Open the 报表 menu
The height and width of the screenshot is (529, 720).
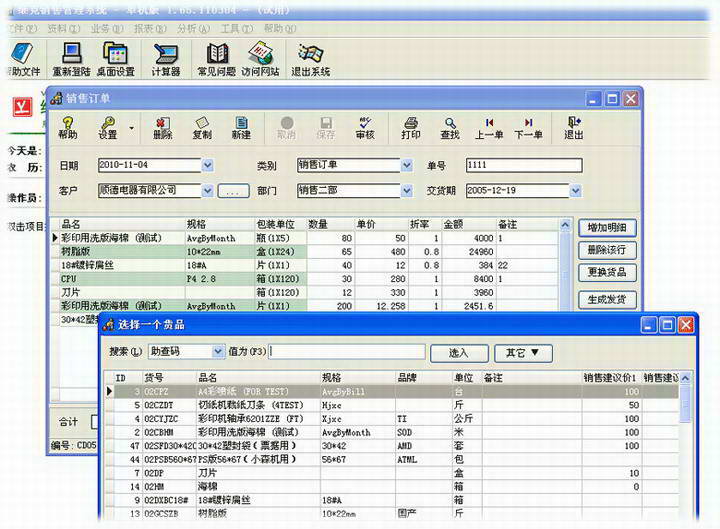point(150,28)
